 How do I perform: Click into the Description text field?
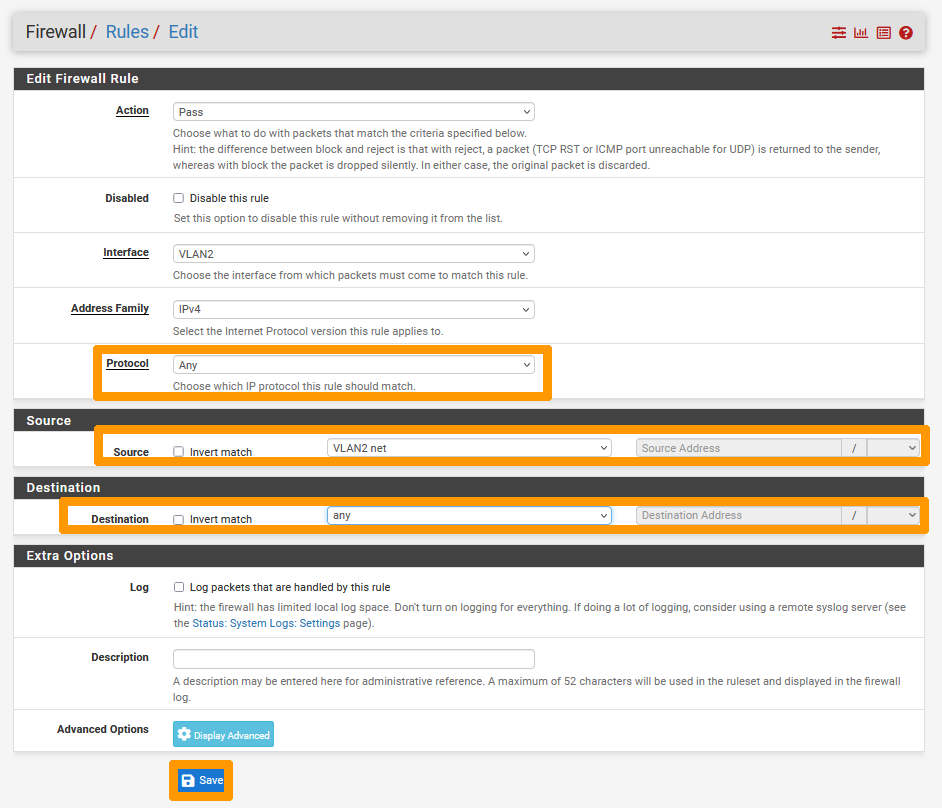[x=353, y=659]
